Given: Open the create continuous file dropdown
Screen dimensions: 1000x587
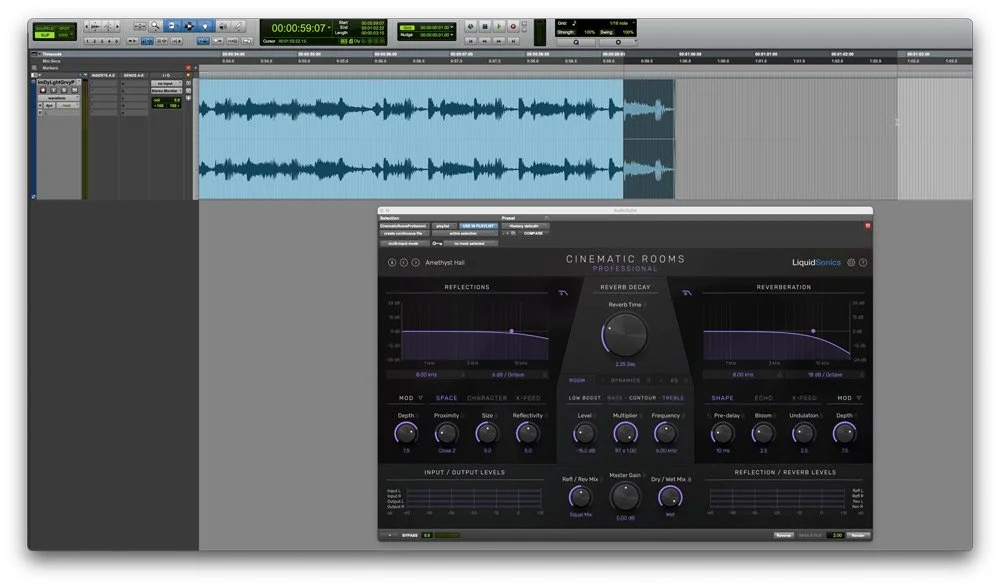Looking at the screenshot, I should pyautogui.click(x=404, y=234).
